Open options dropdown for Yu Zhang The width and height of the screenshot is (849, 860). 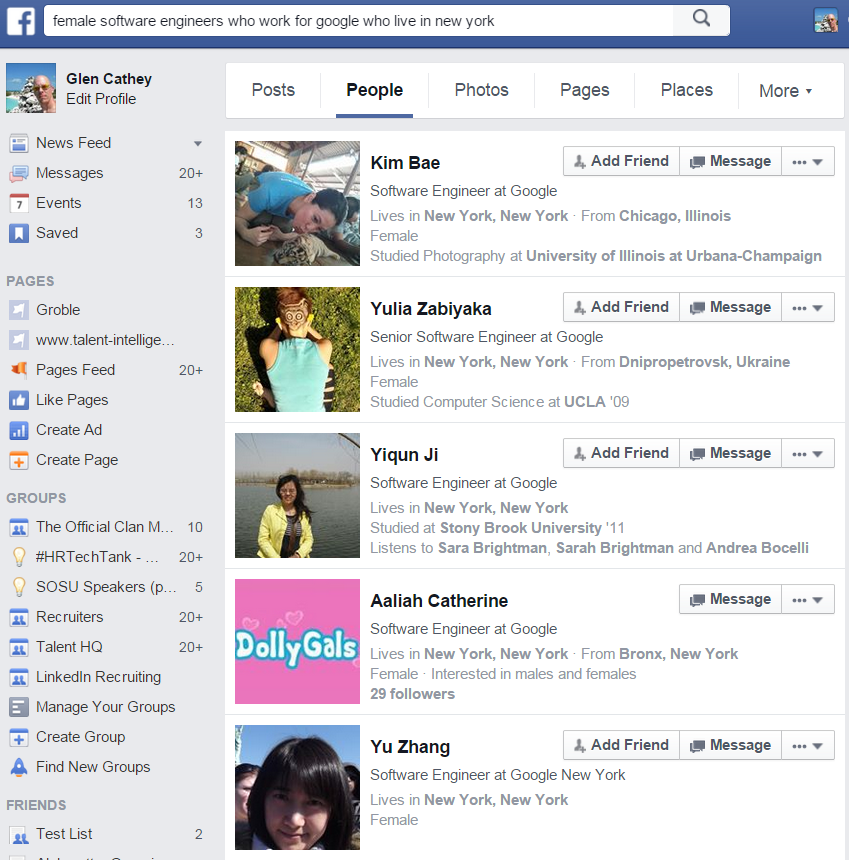(807, 745)
